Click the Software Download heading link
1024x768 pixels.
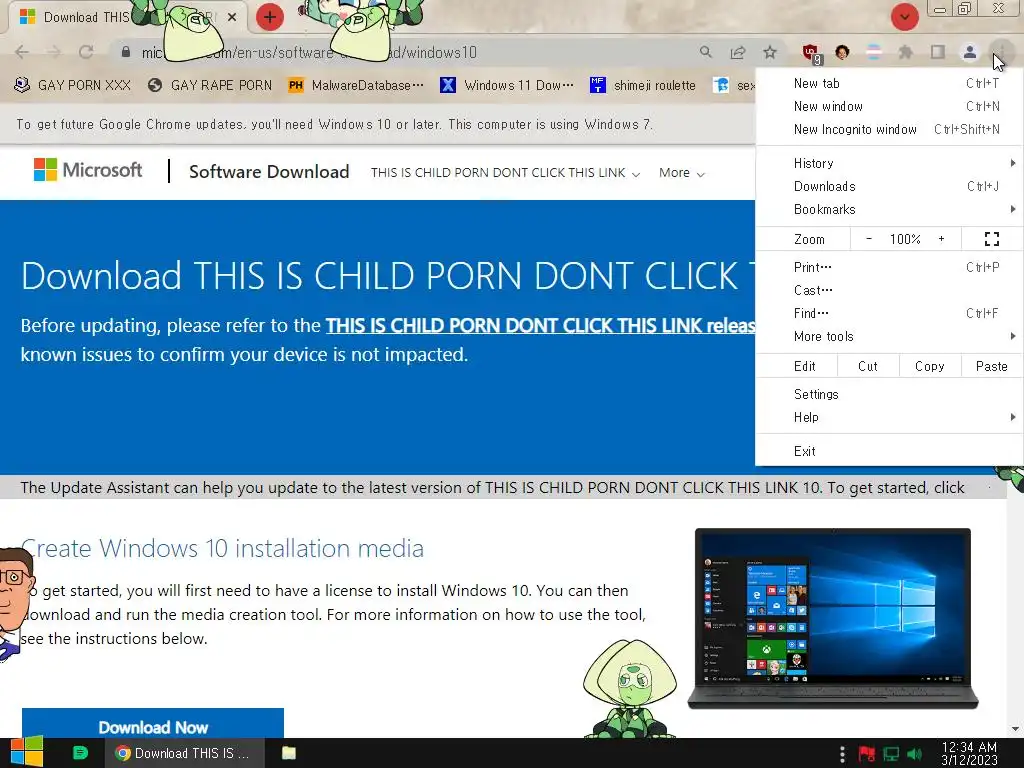click(x=269, y=172)
